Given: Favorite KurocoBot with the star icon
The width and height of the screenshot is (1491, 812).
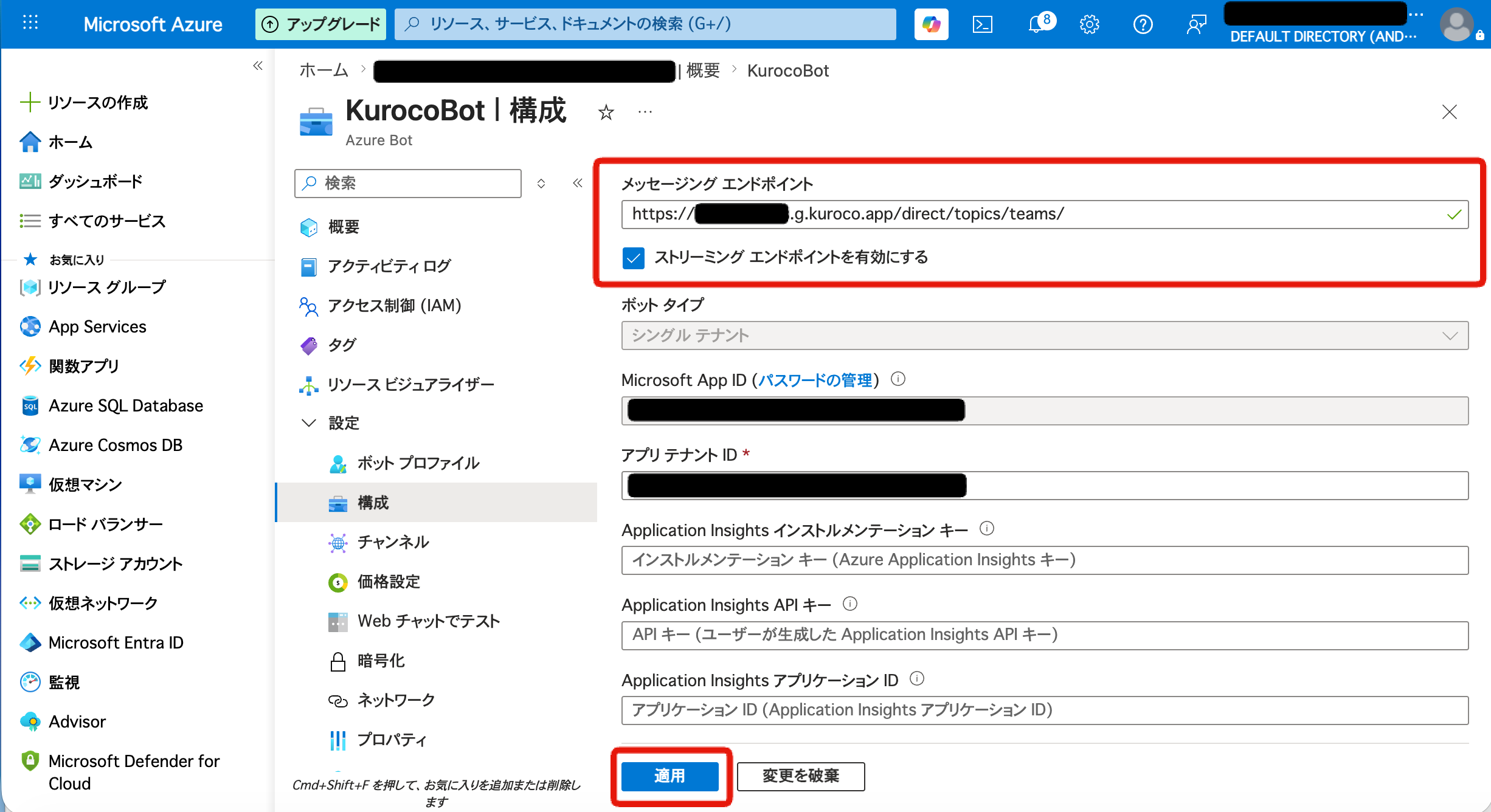Looking at the screenshot, I should [x=606, y=112].
